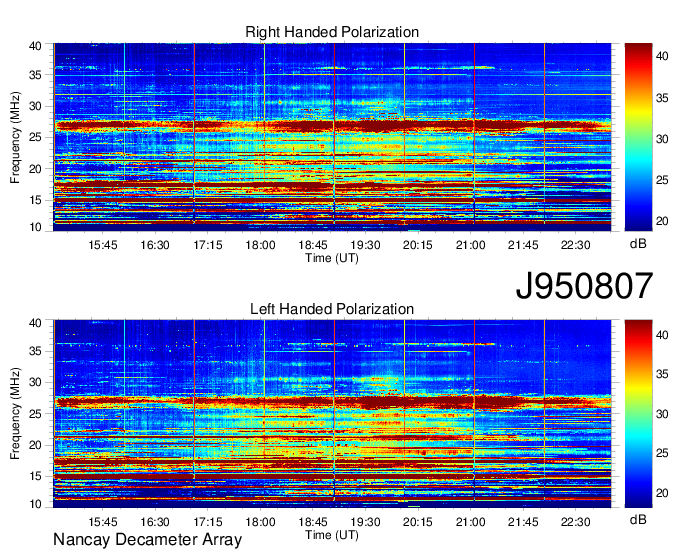
Task: Click the 16:30 time tick of Left Handed plot
Action: click(155, 522)
